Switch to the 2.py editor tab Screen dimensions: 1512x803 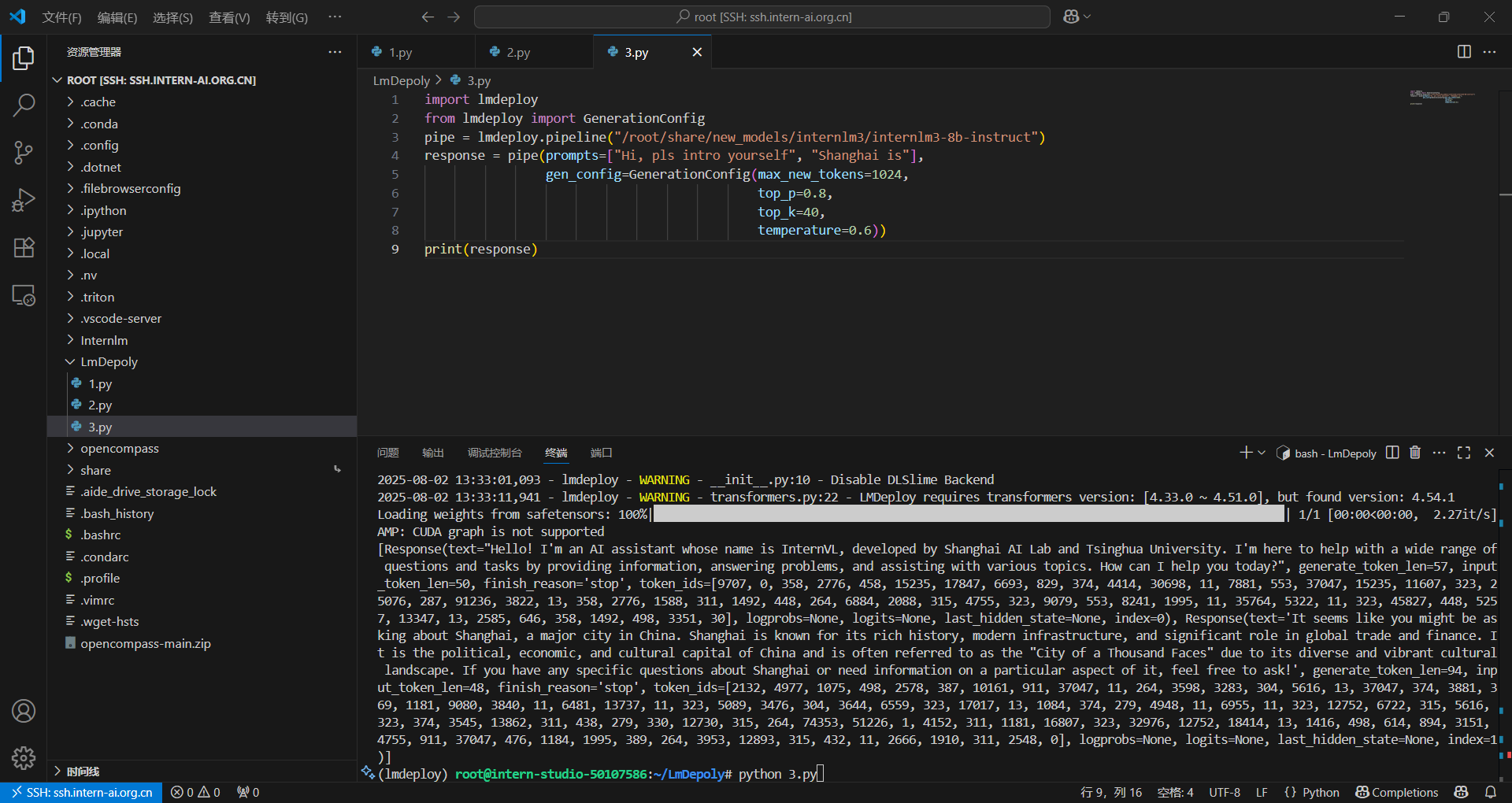click(534, 52)
